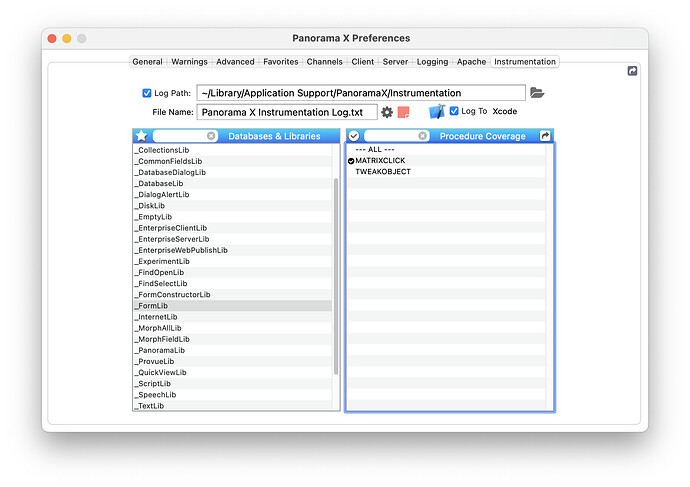
Task: Select the Channels tab
Action: coord(324,62)
